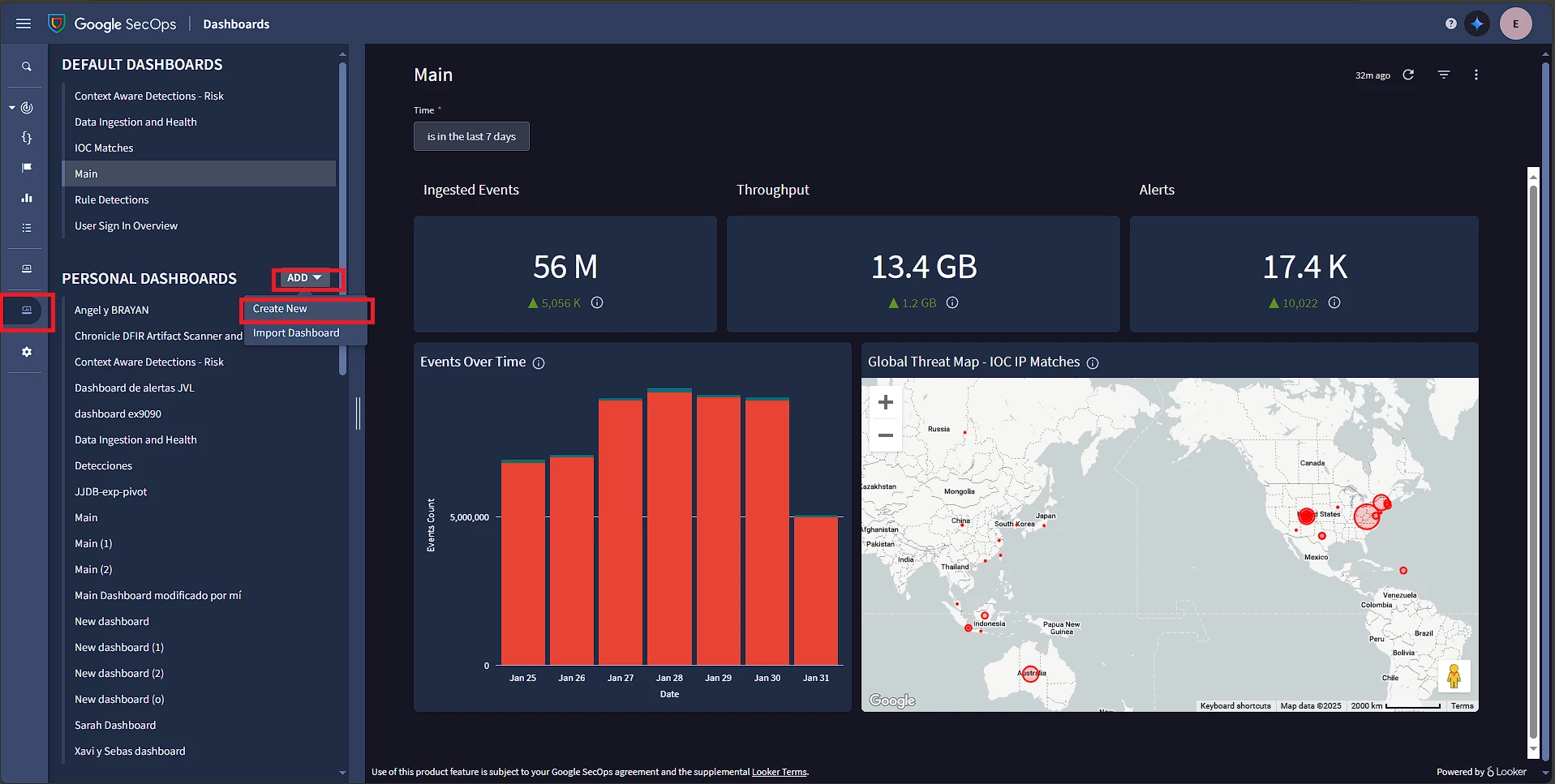Viewport: 1555px width, 784px height.
Task: Zoom out on the threat map
Action: [x=886, y=435]
